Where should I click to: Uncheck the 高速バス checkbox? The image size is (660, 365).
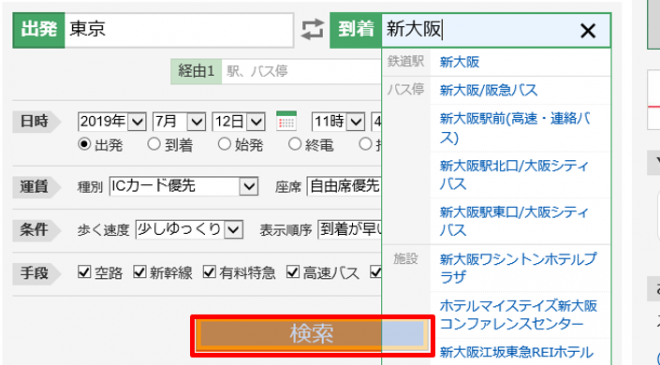click(x=293, y=272)
